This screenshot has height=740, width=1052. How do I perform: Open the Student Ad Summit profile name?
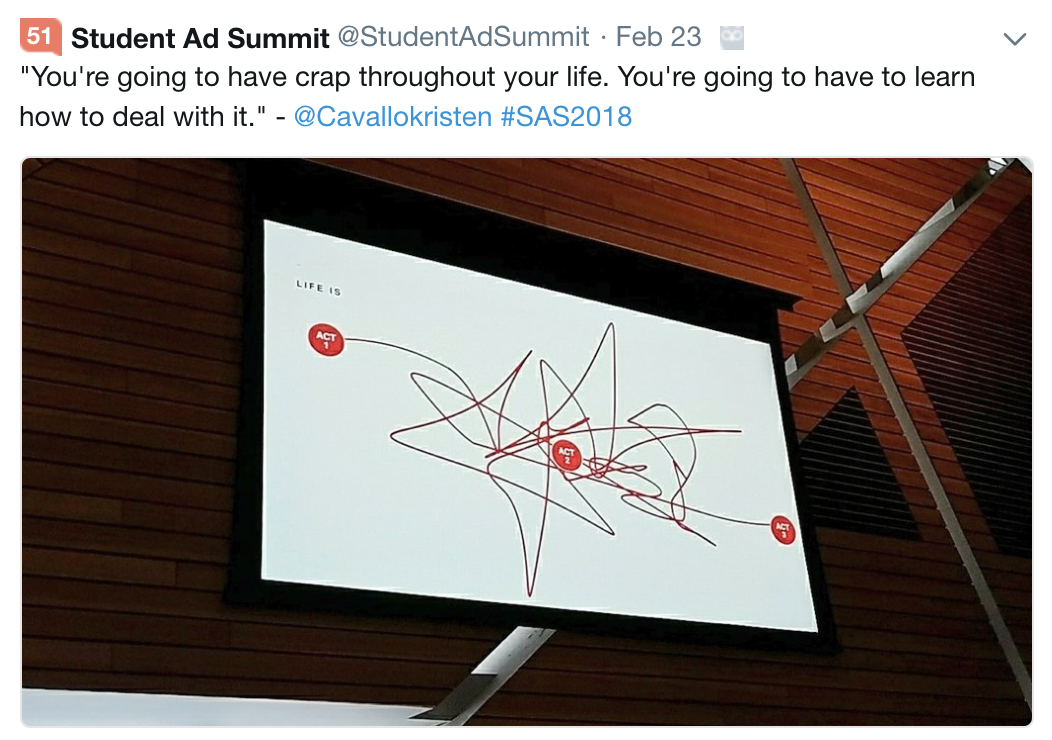[x=200, y=38]
